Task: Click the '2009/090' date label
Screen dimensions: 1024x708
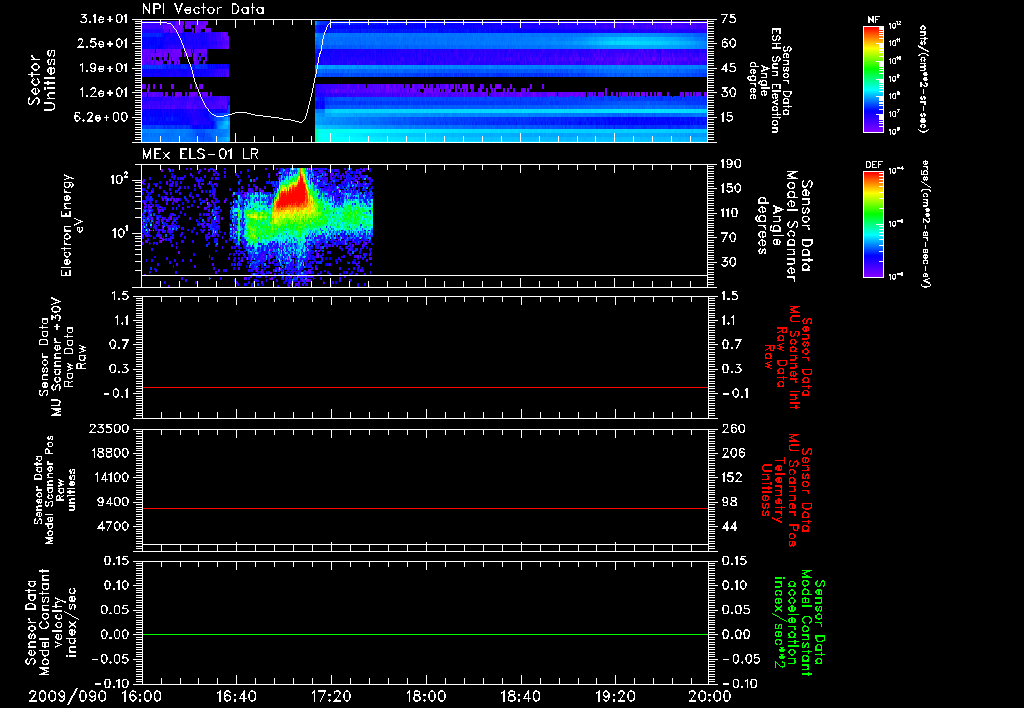Action: pos(67,696)
